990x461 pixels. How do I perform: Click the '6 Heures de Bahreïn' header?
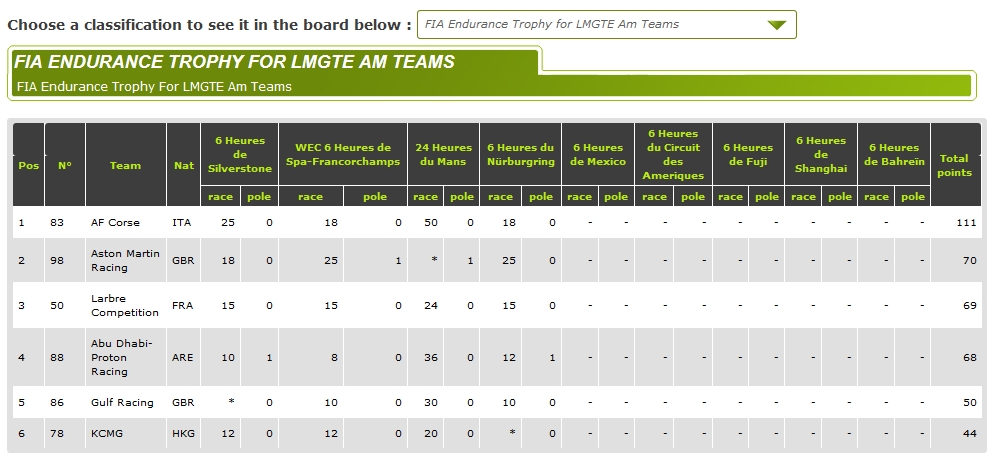tap(894, 155)
